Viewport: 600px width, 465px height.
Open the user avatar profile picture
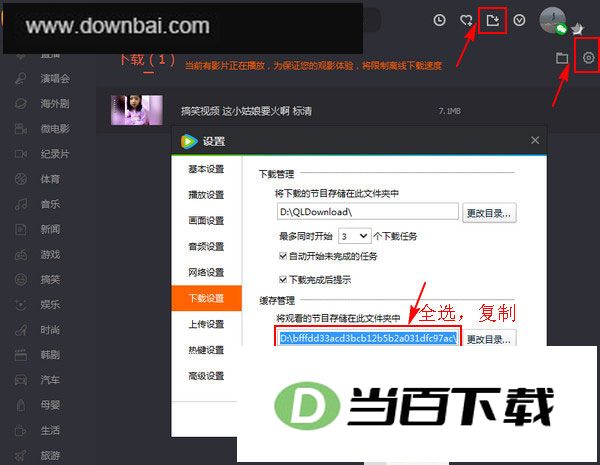pos(552,20)
